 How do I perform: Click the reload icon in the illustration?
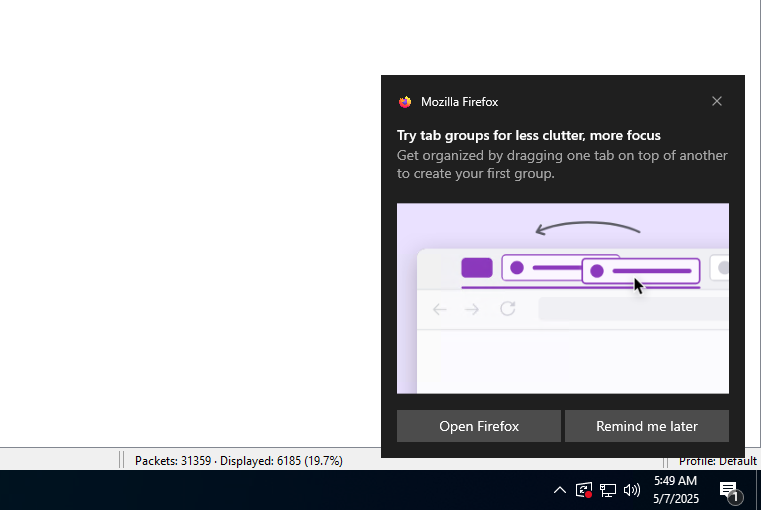[508, 309]
